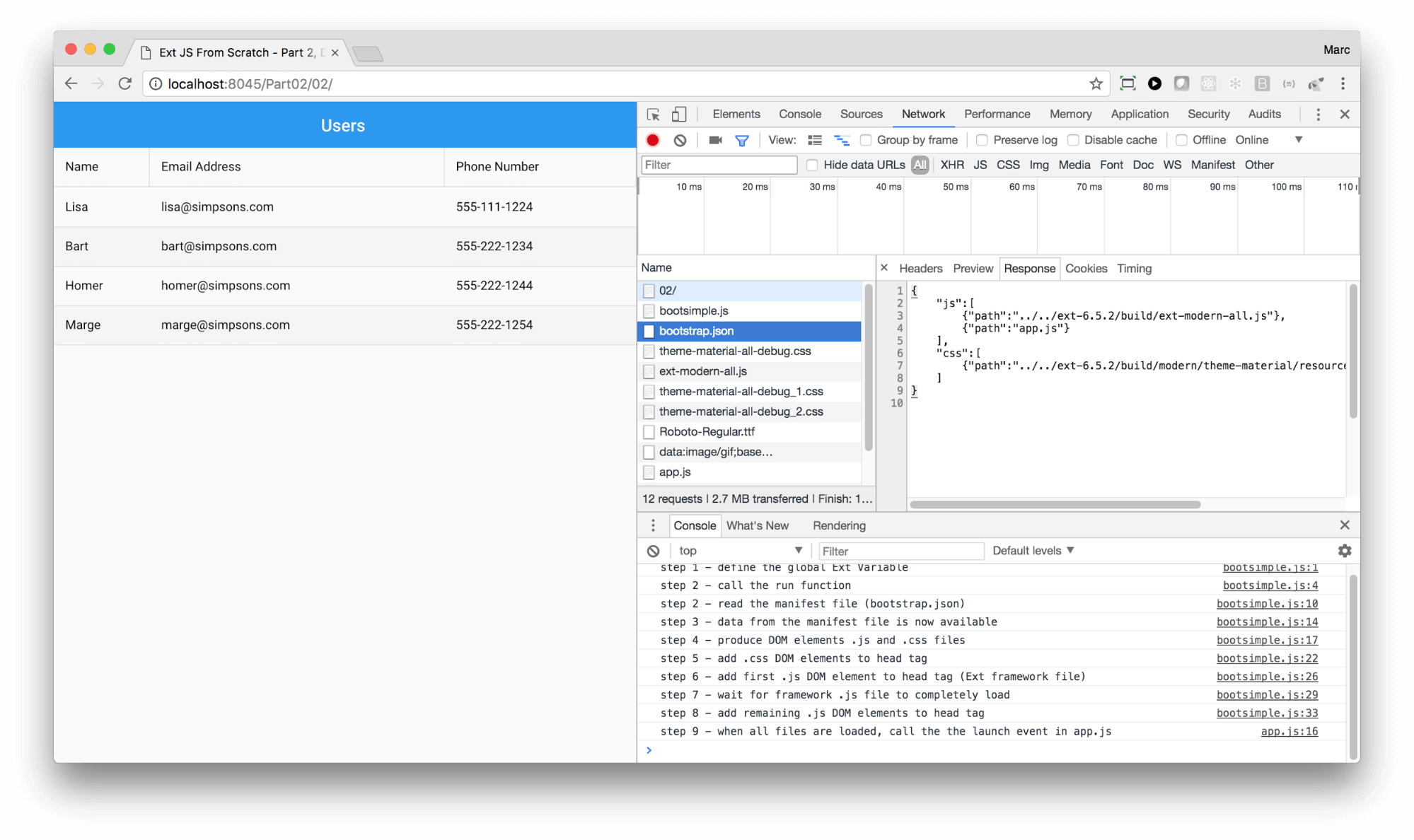Open bootsimple.js:33 source link

coord(1267,713)
